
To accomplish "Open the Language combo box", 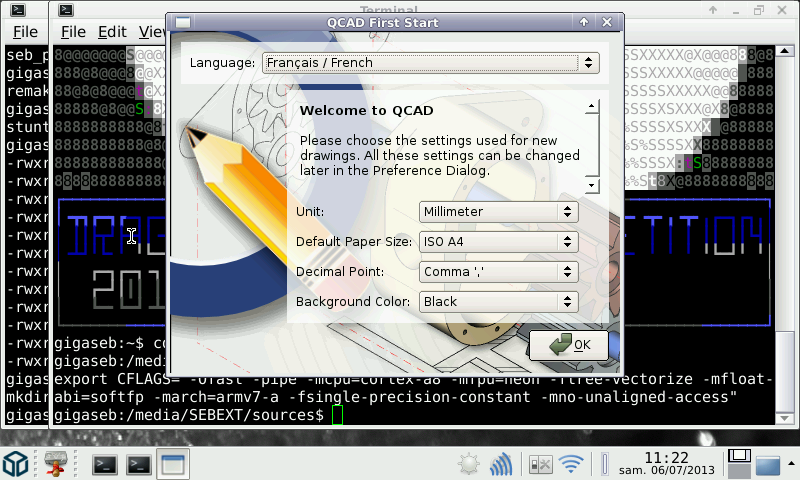I will click(431, 63).
